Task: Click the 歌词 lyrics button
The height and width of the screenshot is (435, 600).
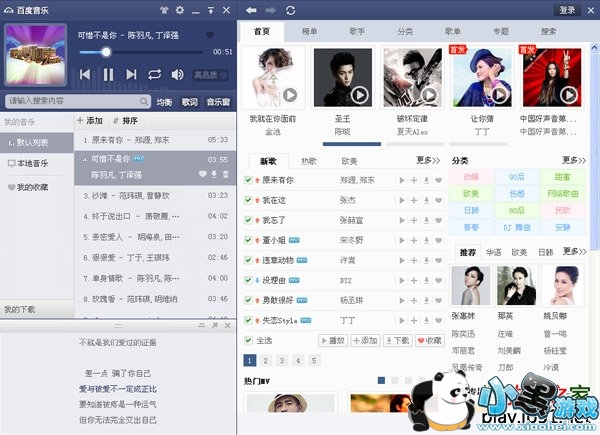Action: (x=190, y=102)
